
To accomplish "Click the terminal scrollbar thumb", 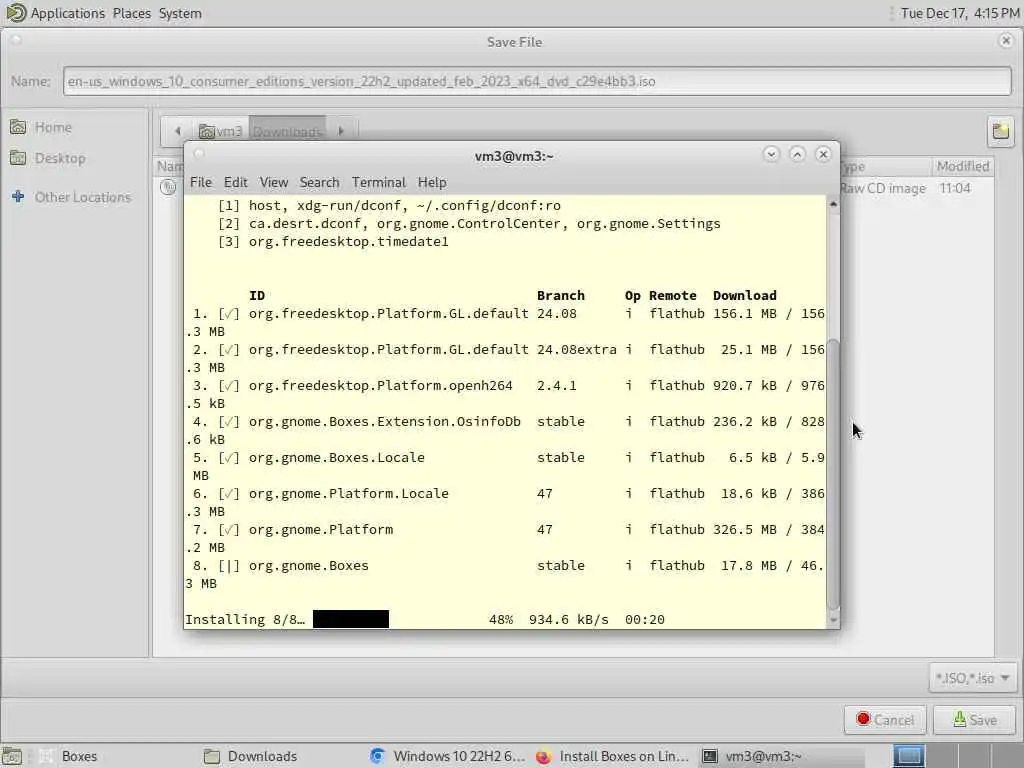I will click(x=833, y=475).
